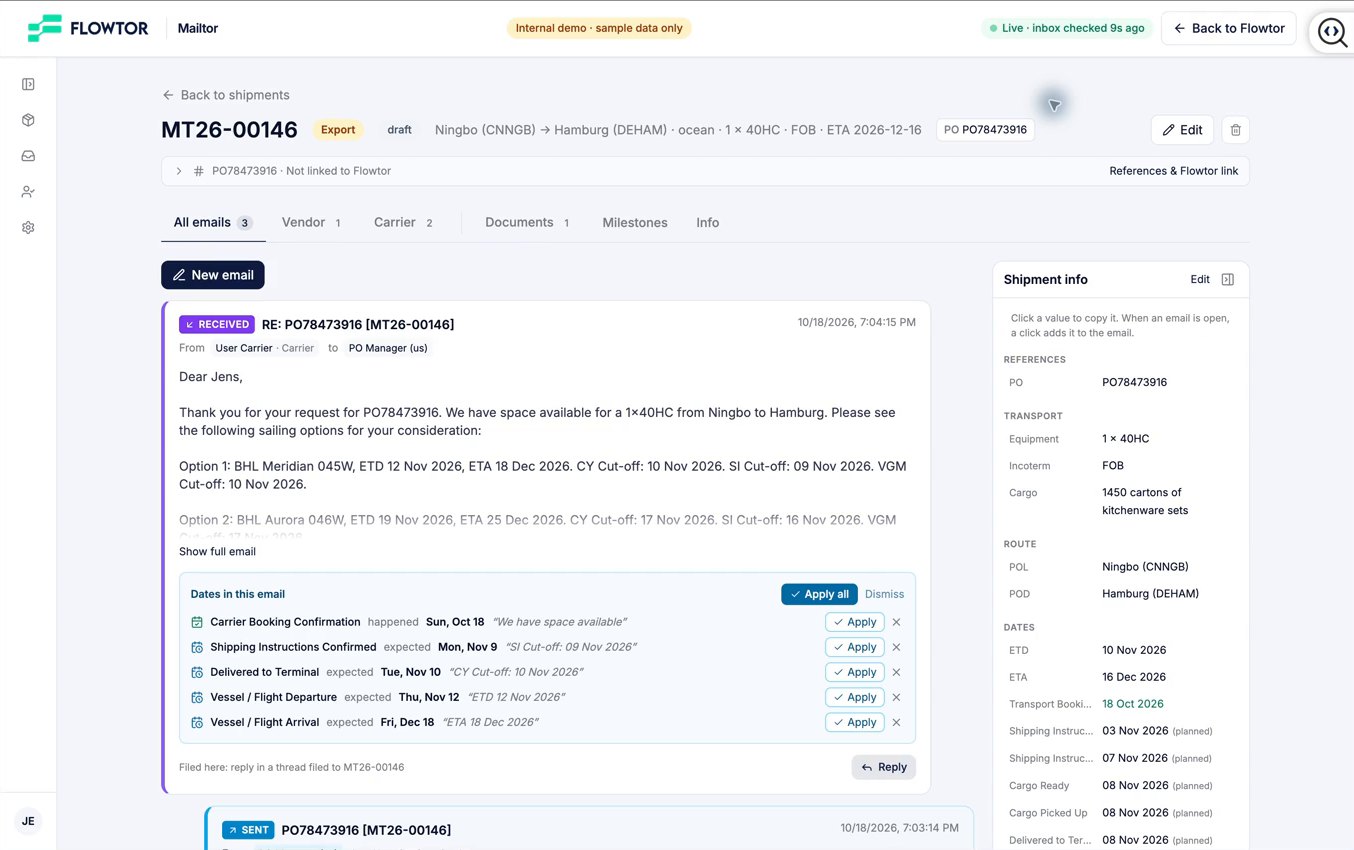Open settings gear in sidebar

click(x=28, y=228)
